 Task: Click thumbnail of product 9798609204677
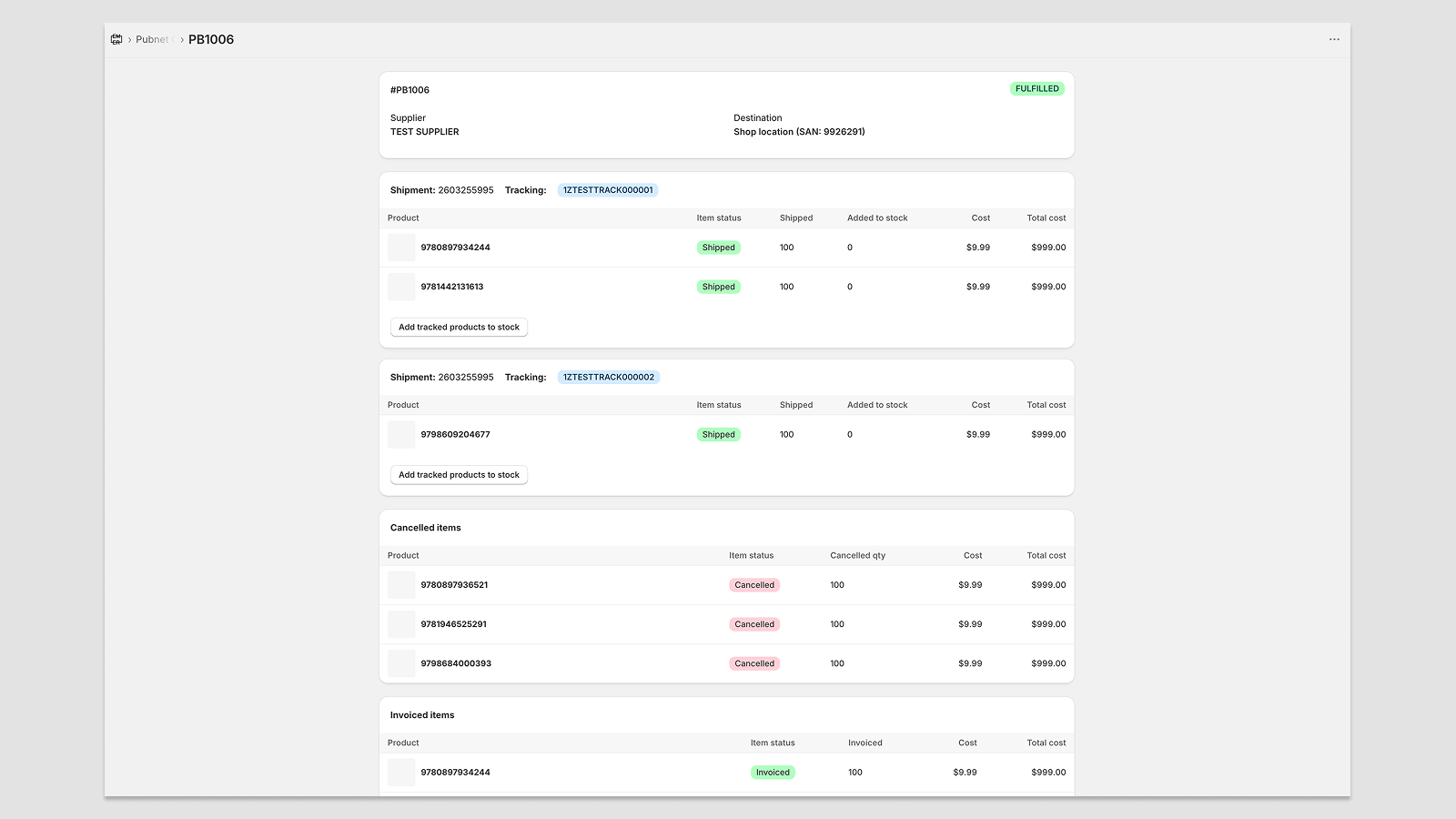click(401, 435)
